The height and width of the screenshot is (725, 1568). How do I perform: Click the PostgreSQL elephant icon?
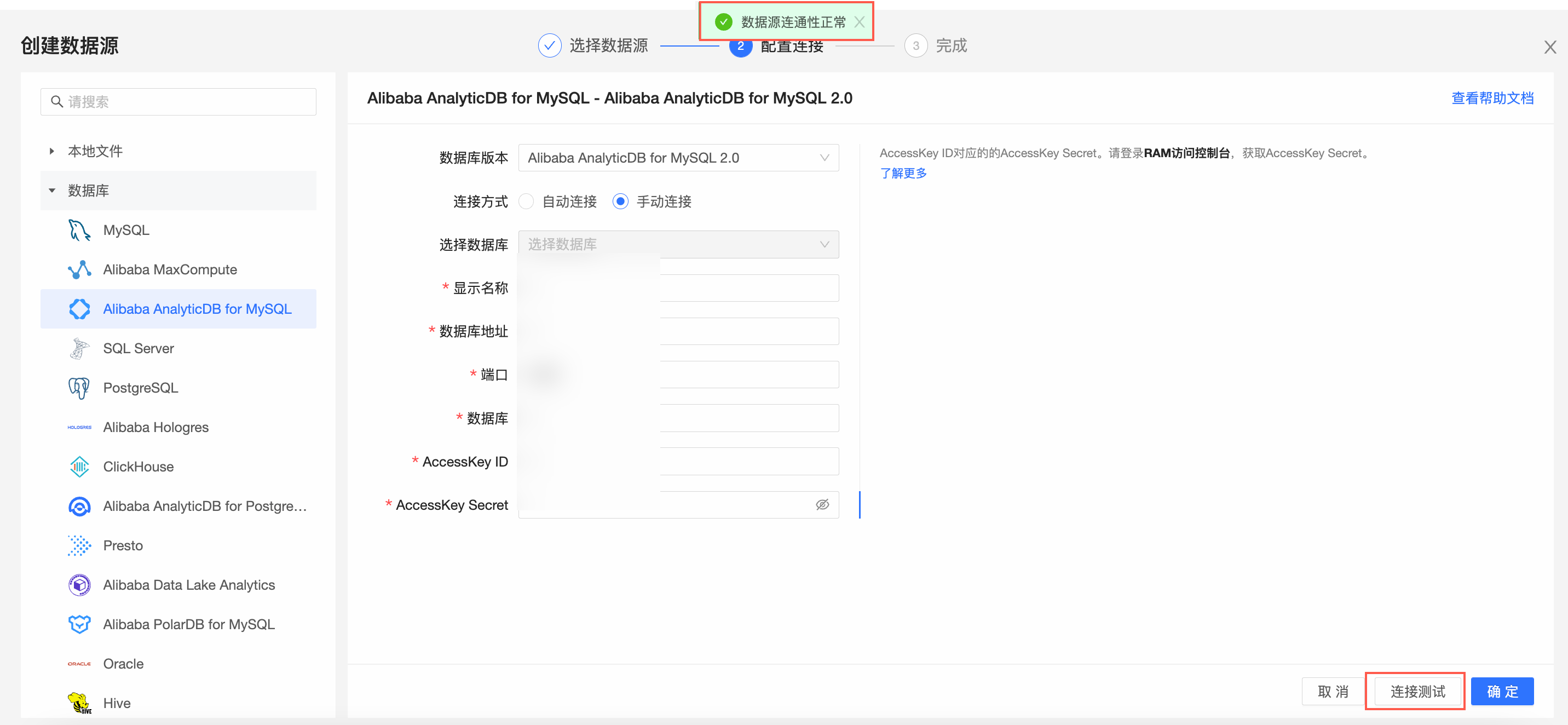pyautogui.click(x=79, y=388)
